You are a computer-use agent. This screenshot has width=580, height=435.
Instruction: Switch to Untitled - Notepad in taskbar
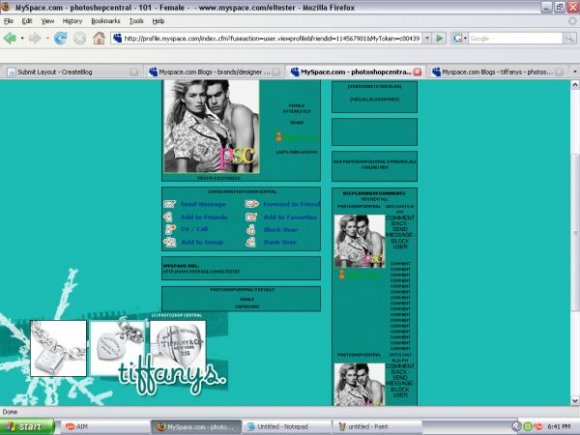tap(286, 426)
